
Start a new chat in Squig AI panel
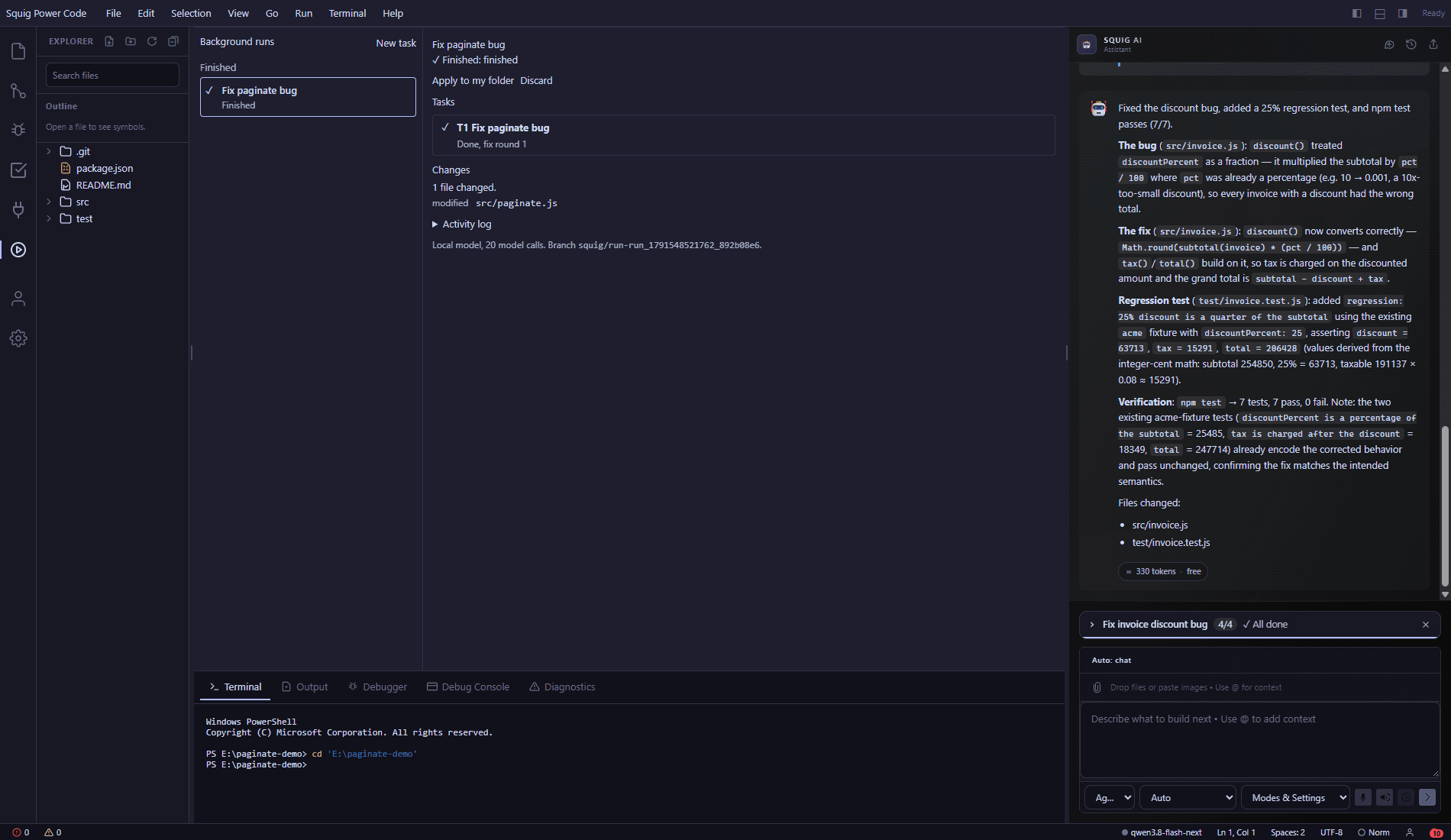(x=1389, y=44)
